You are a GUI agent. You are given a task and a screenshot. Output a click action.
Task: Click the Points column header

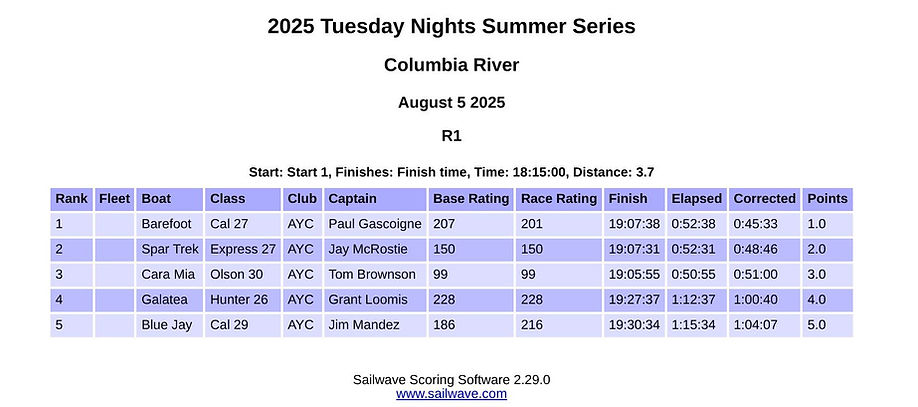[x=827, y=199]
